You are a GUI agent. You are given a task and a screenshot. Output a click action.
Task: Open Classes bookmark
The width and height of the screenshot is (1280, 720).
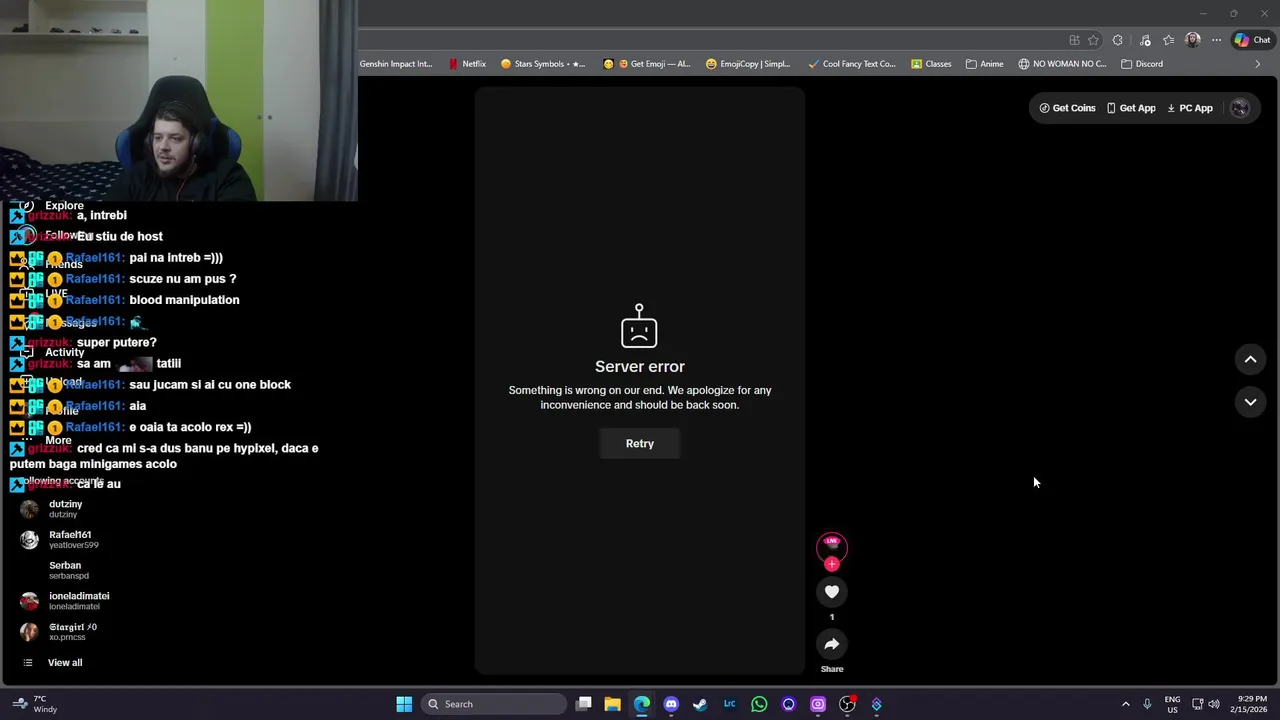pos(931,64)
